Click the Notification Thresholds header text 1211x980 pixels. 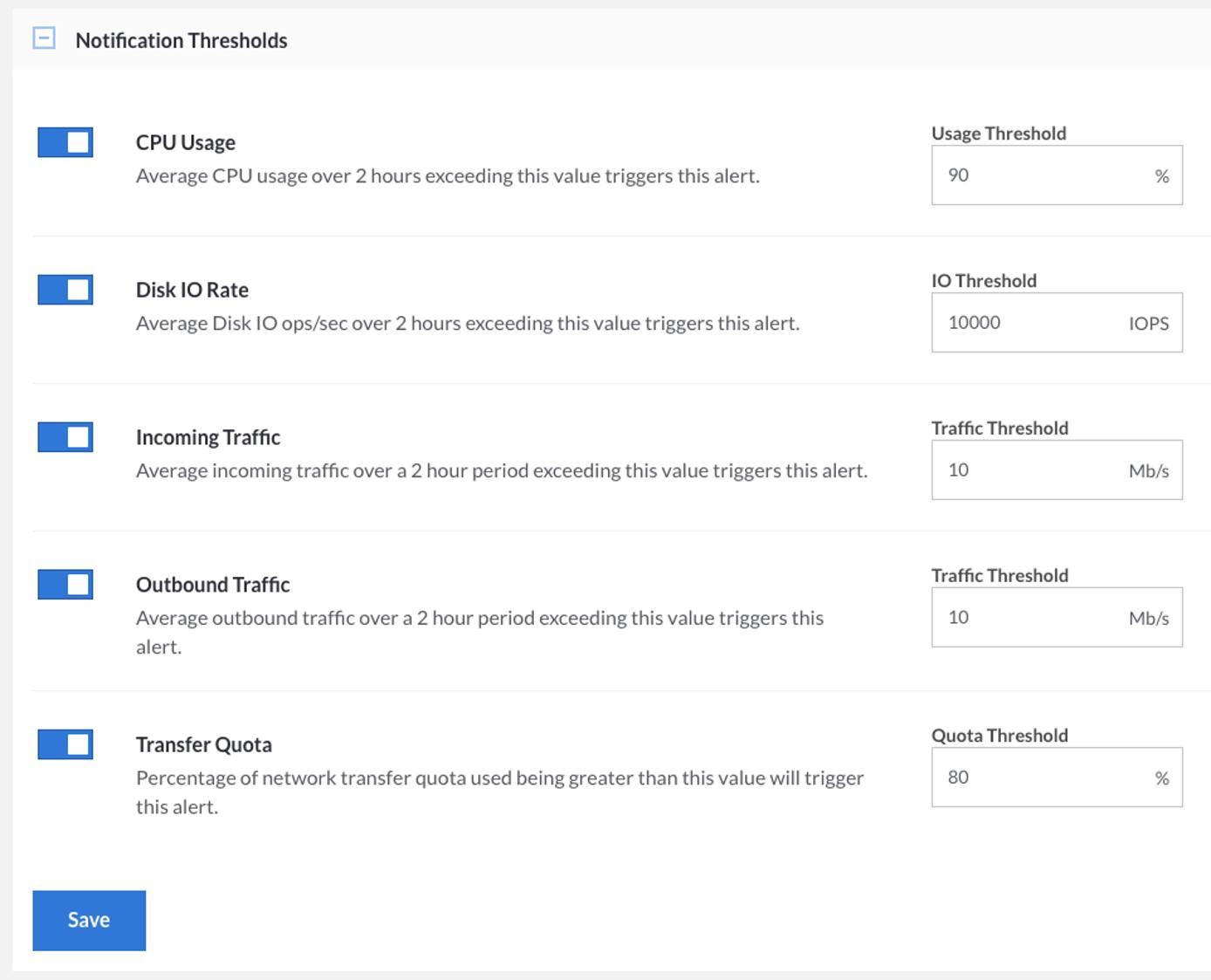coord(181,39)
